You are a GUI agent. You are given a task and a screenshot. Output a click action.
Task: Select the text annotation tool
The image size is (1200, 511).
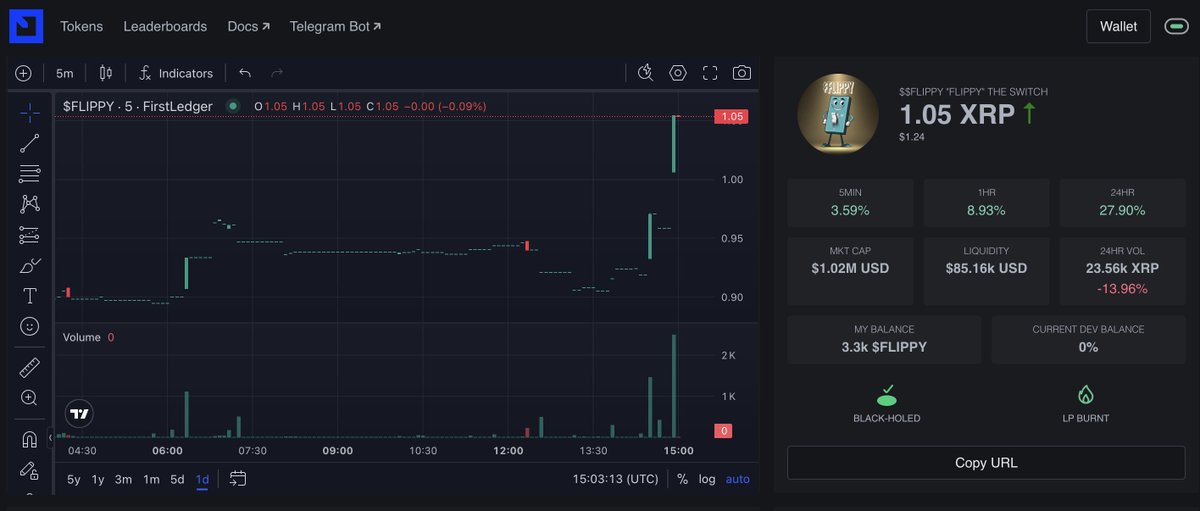[x=30, y=296]
